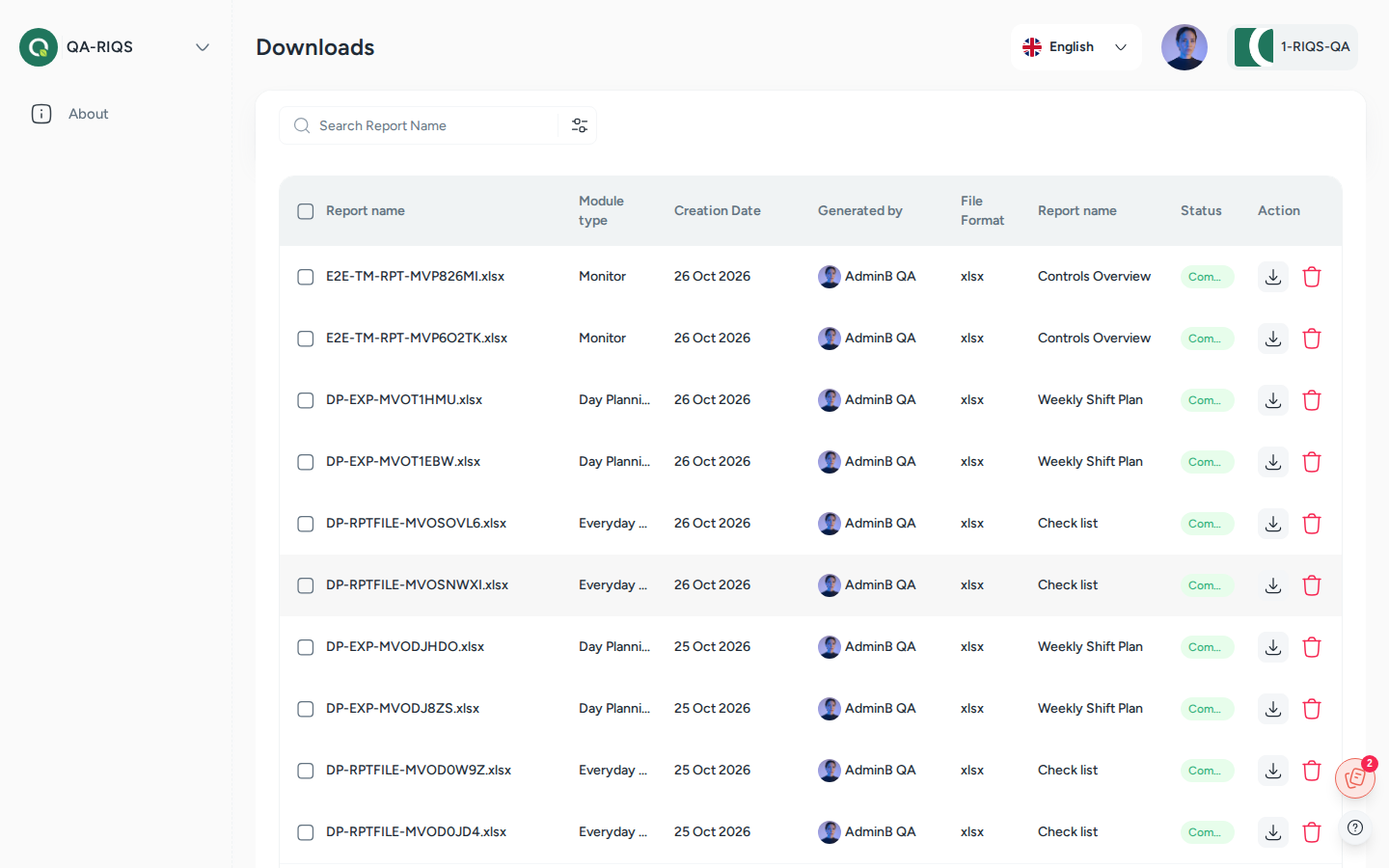This screenshot has height=868, width=1389.
Task: Click the Creation Date column header
Action: tap(718, 210)
